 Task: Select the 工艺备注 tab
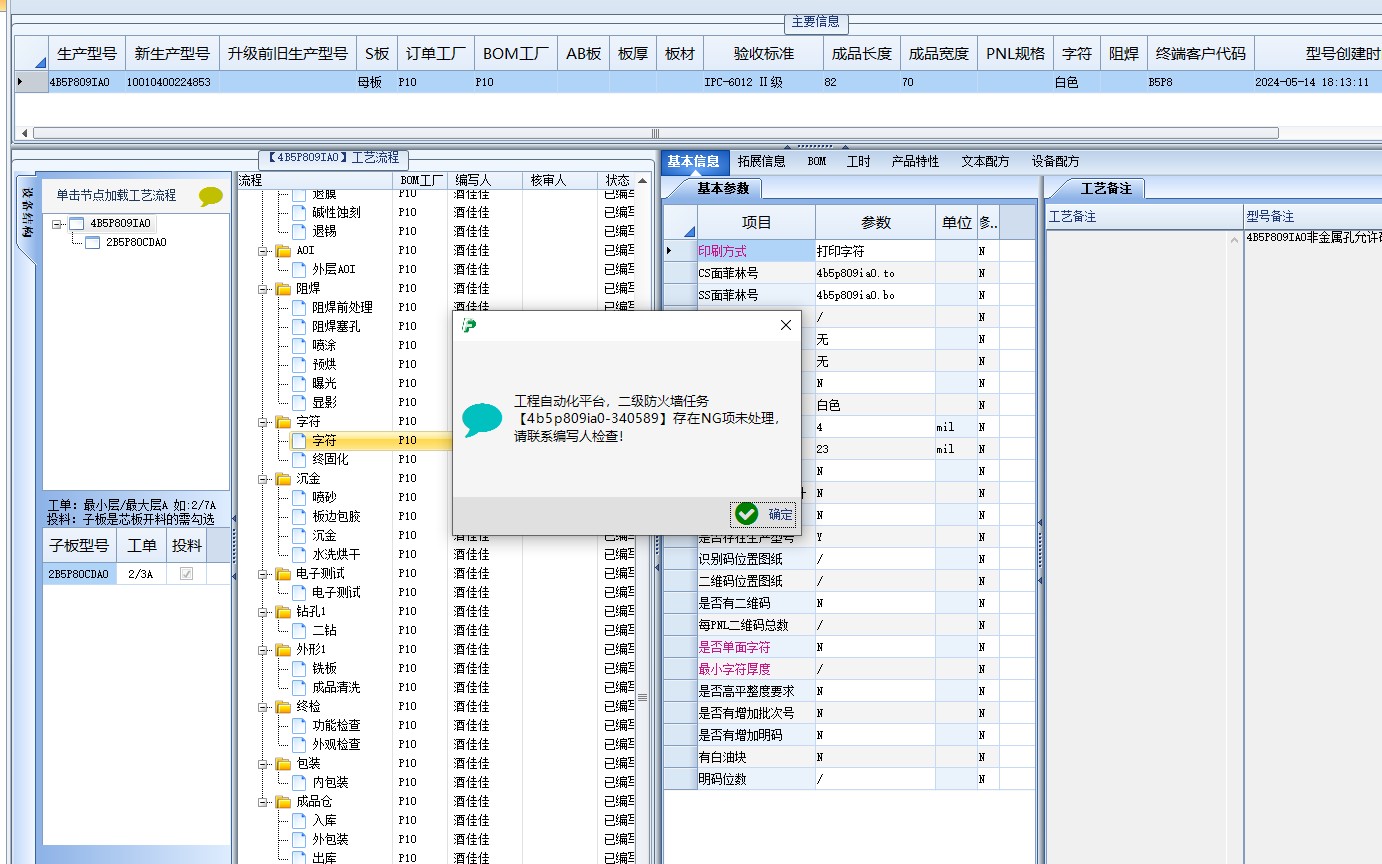1105,188
